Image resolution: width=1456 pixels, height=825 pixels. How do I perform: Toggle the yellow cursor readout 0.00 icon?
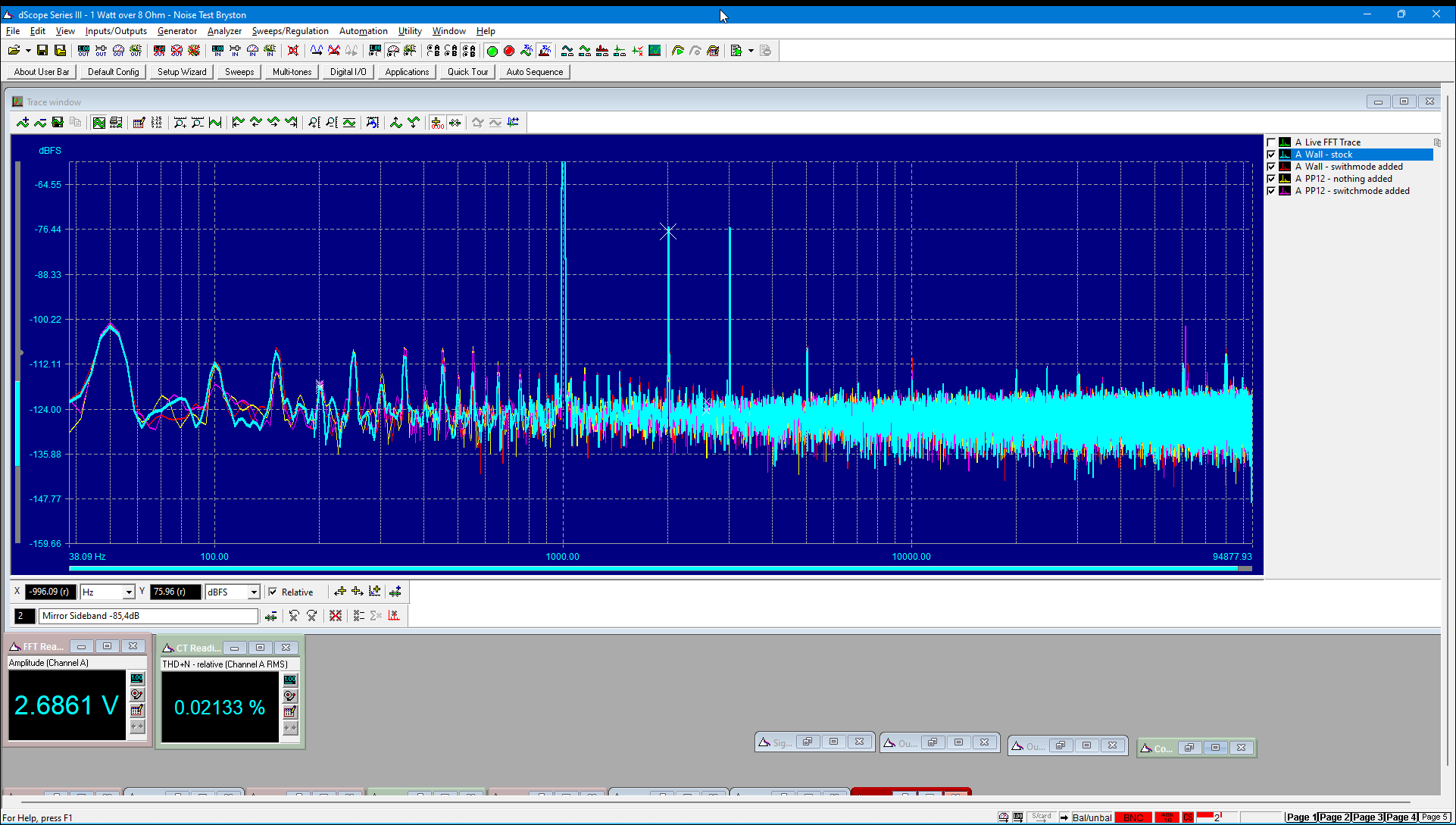[437, 123]
